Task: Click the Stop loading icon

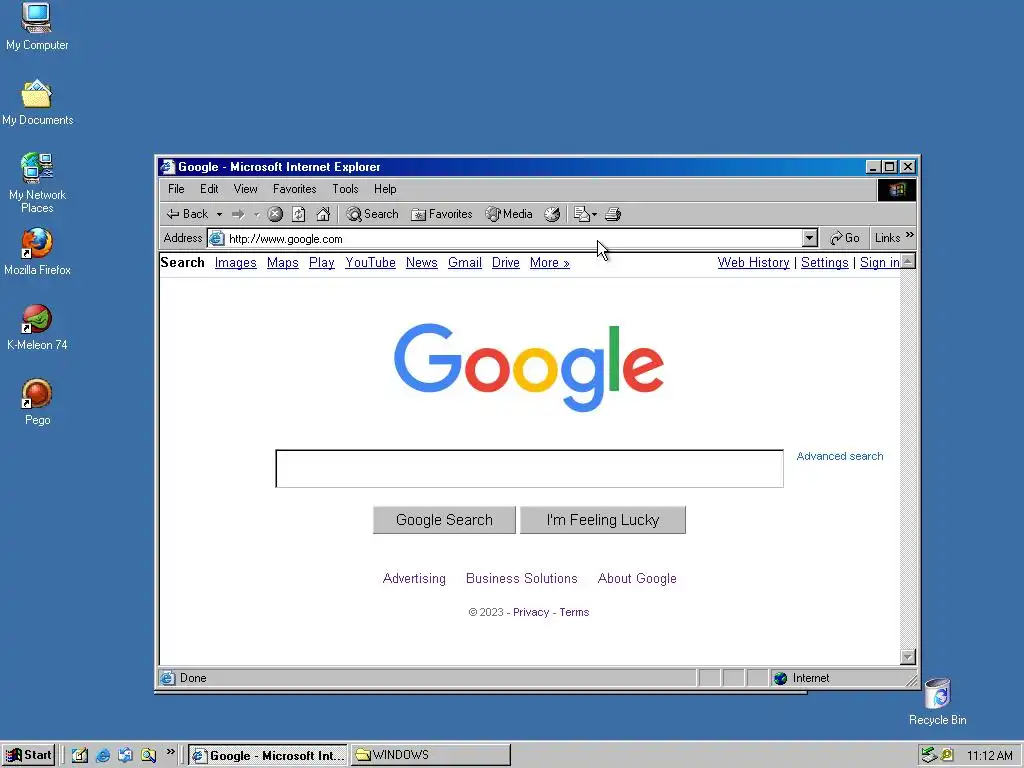Action: (x=275, y=214)
